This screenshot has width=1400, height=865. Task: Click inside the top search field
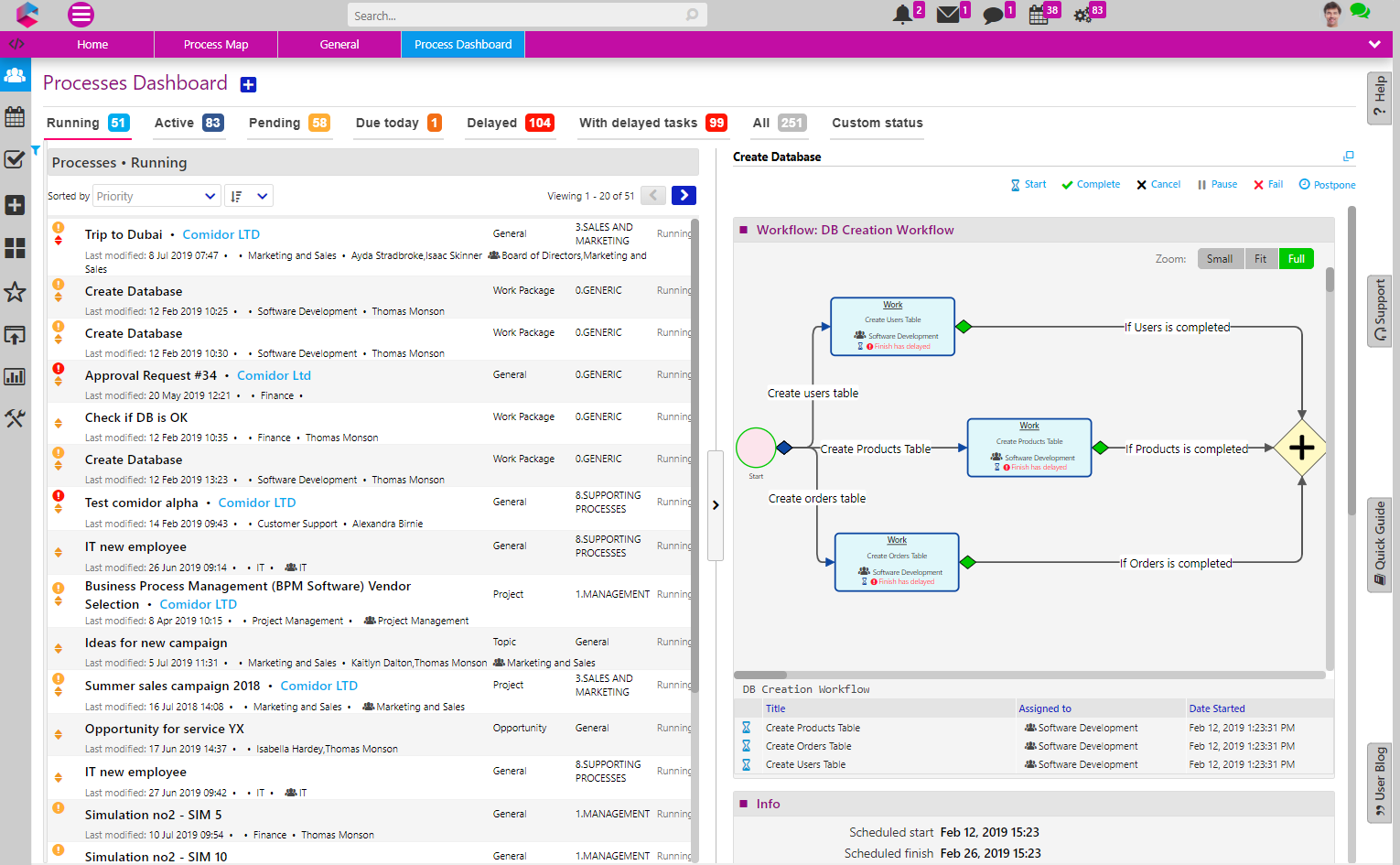(522, 15)
